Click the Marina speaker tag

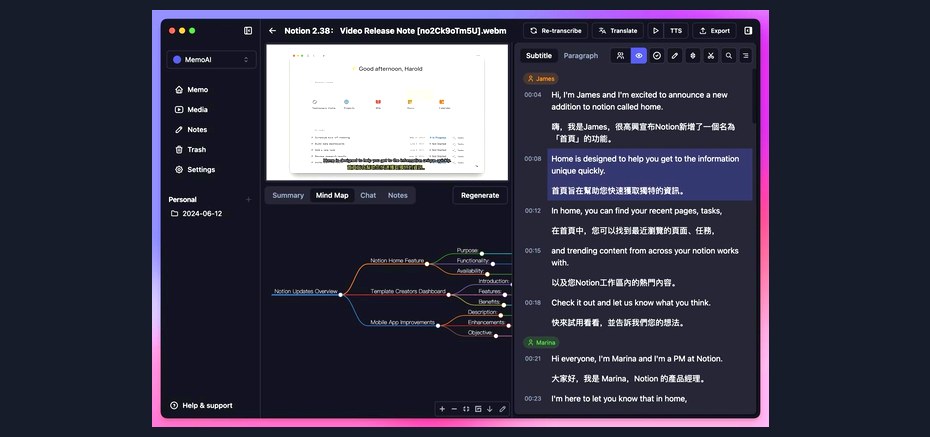coord(541,343)
